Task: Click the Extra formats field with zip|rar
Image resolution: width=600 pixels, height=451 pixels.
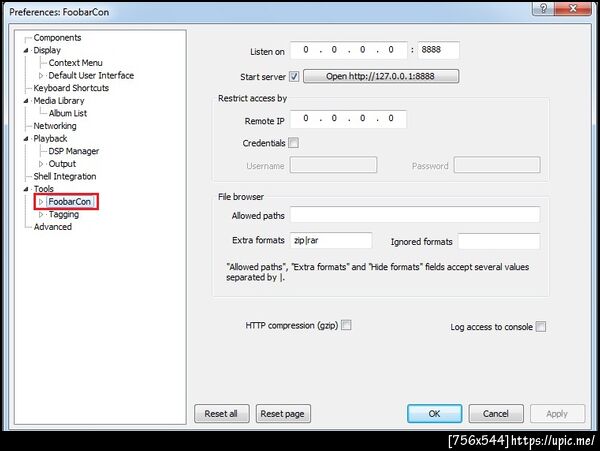Action: (x=331, y=240)
